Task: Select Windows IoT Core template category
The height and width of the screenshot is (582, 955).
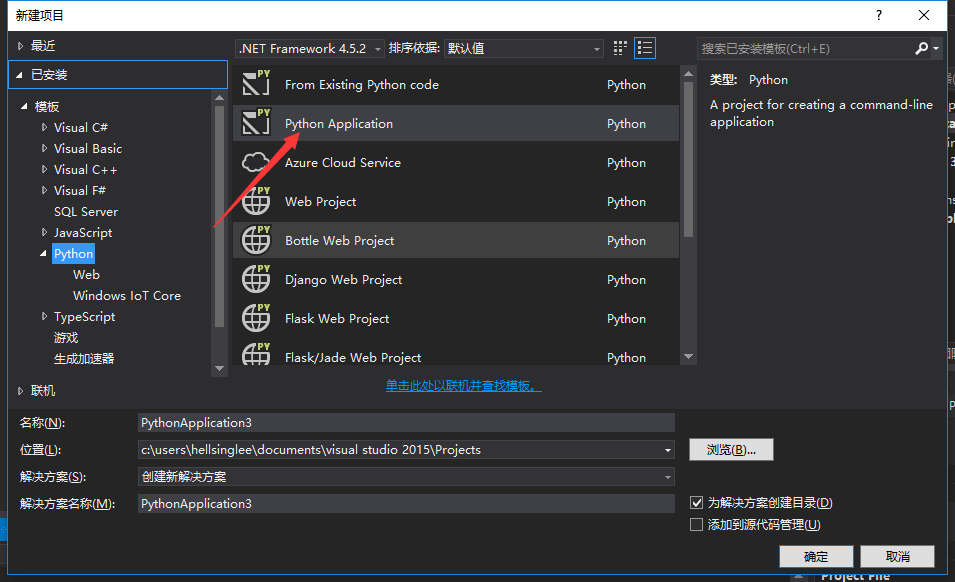Action: pos(127,296)
